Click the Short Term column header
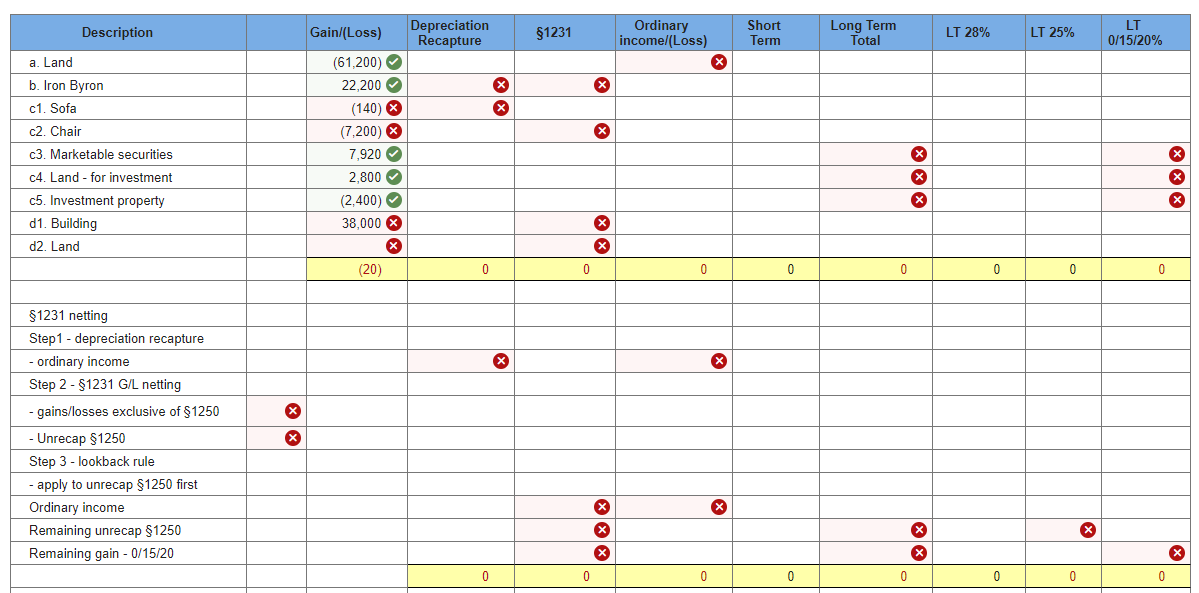Viewport: 1199px width, 593px height. click(775, 33)
